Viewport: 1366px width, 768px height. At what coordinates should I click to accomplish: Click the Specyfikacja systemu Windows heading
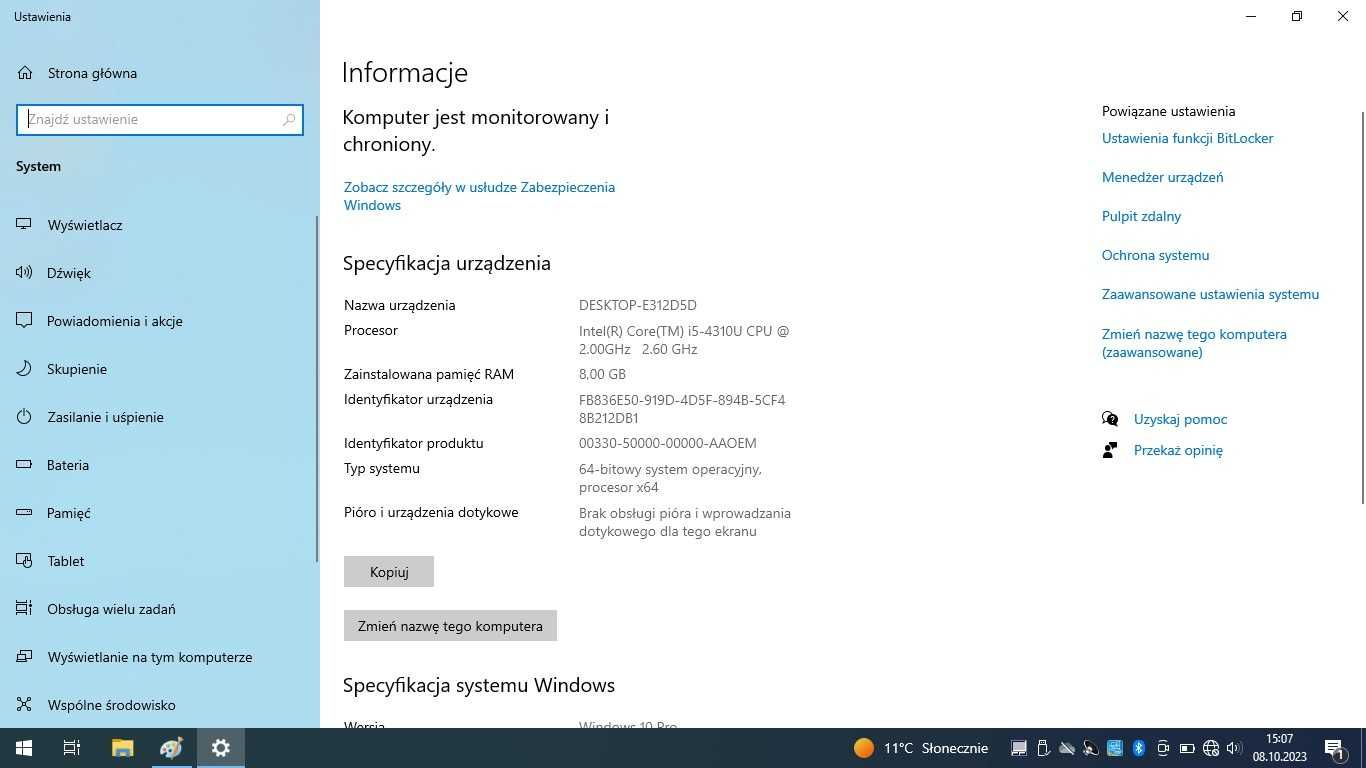pos(479,685)
